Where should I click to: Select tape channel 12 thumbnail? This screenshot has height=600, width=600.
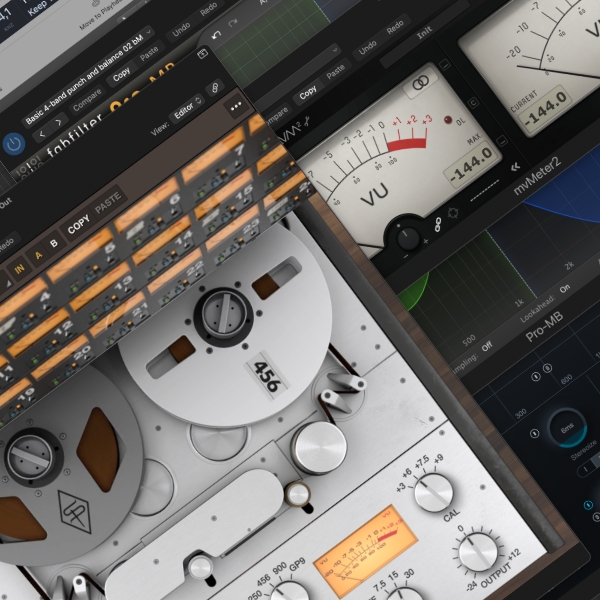point(40,341)
